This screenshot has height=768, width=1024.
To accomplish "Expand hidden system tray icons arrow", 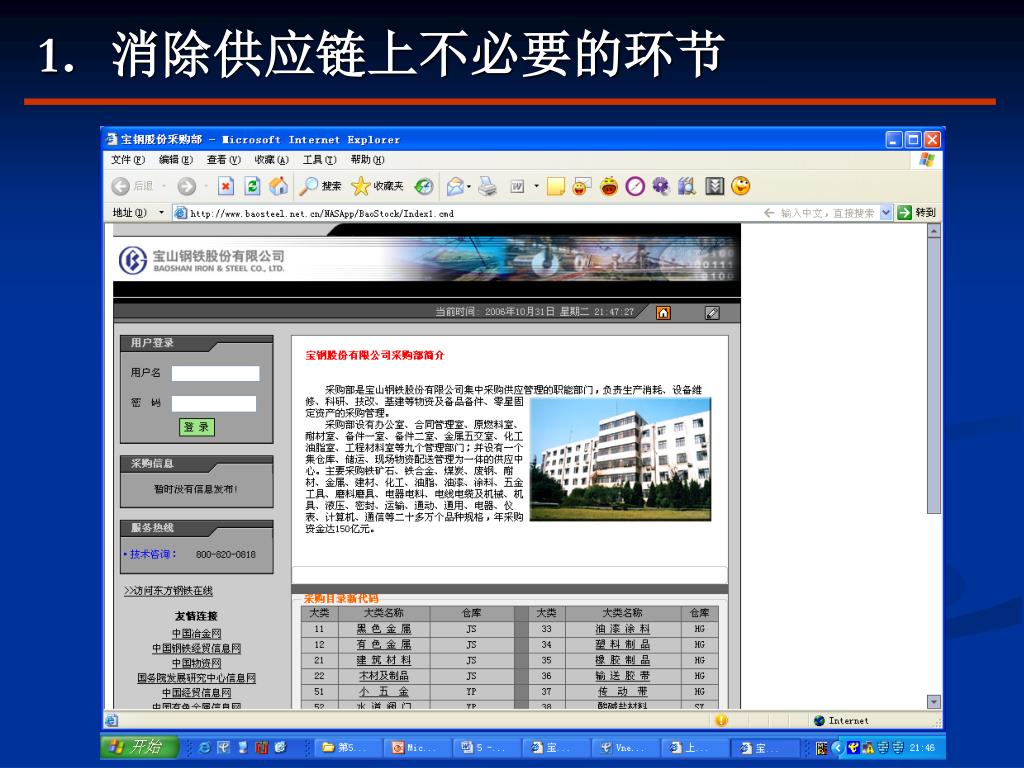I will [837, 748].
